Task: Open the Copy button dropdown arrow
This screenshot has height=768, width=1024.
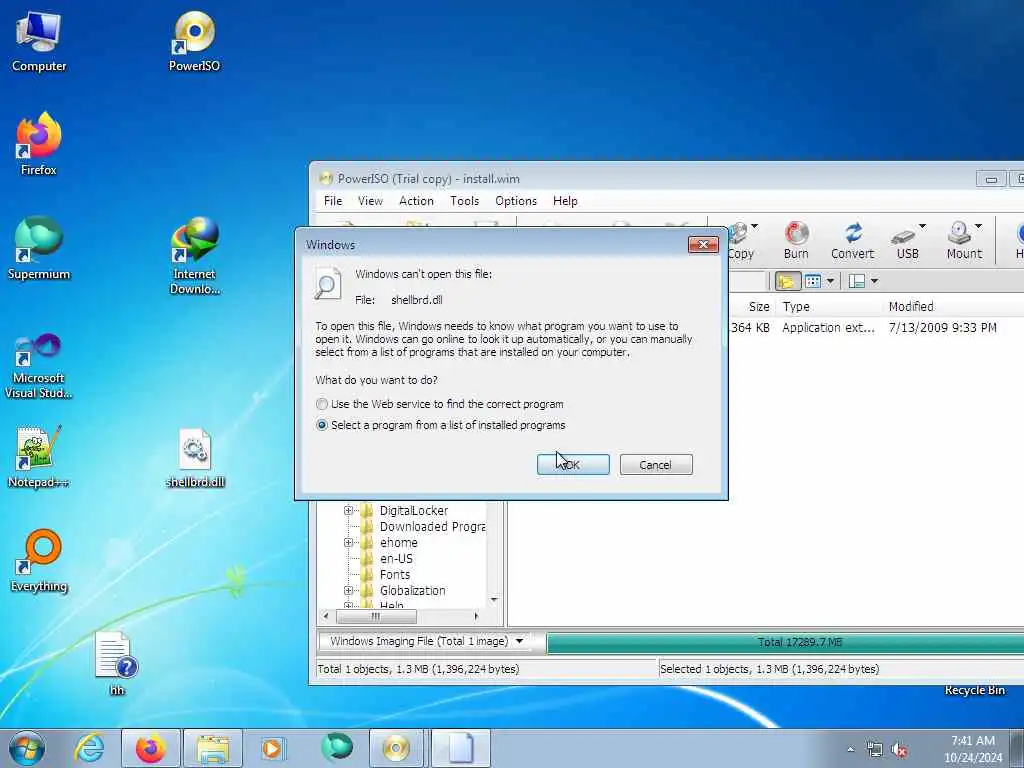Action: [x=755, y=226]
